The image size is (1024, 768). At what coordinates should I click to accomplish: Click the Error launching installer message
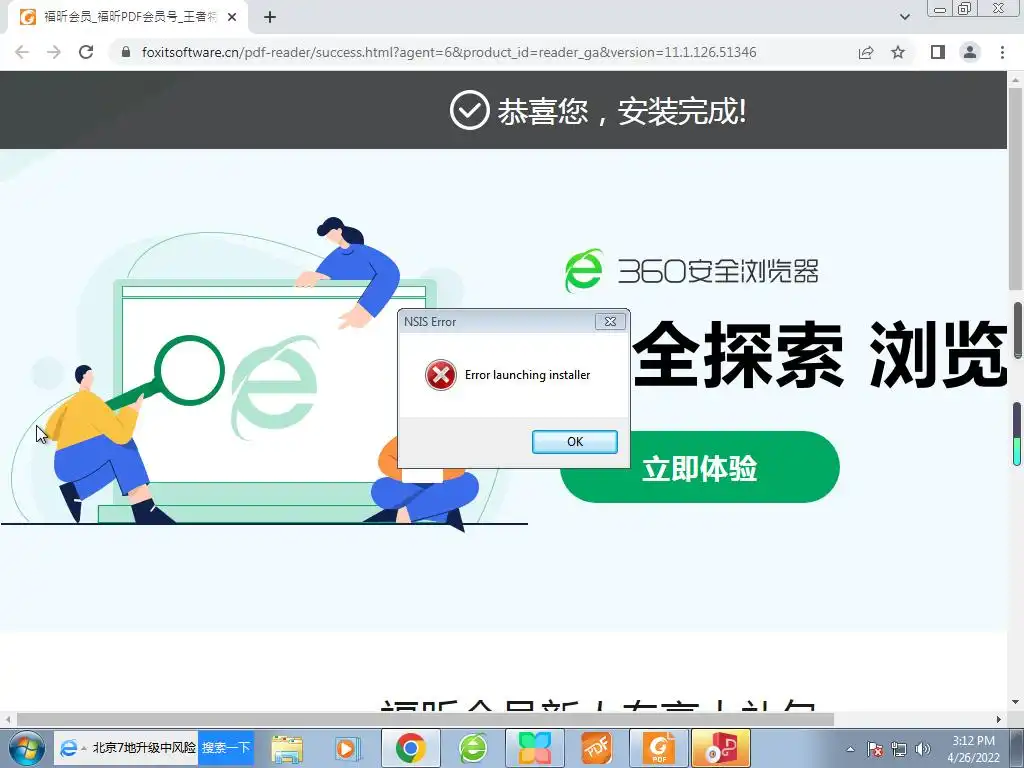click(528, 375)
